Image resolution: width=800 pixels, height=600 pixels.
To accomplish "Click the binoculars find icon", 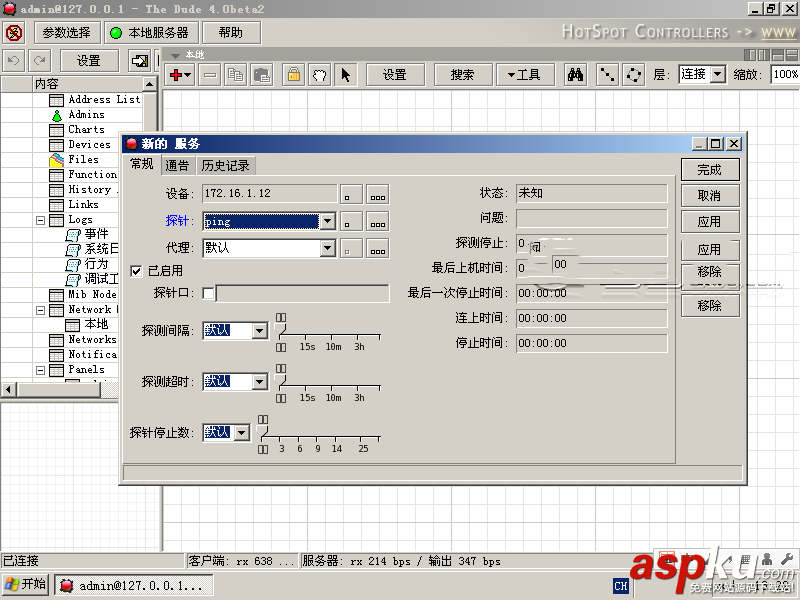I will [576, 75].
